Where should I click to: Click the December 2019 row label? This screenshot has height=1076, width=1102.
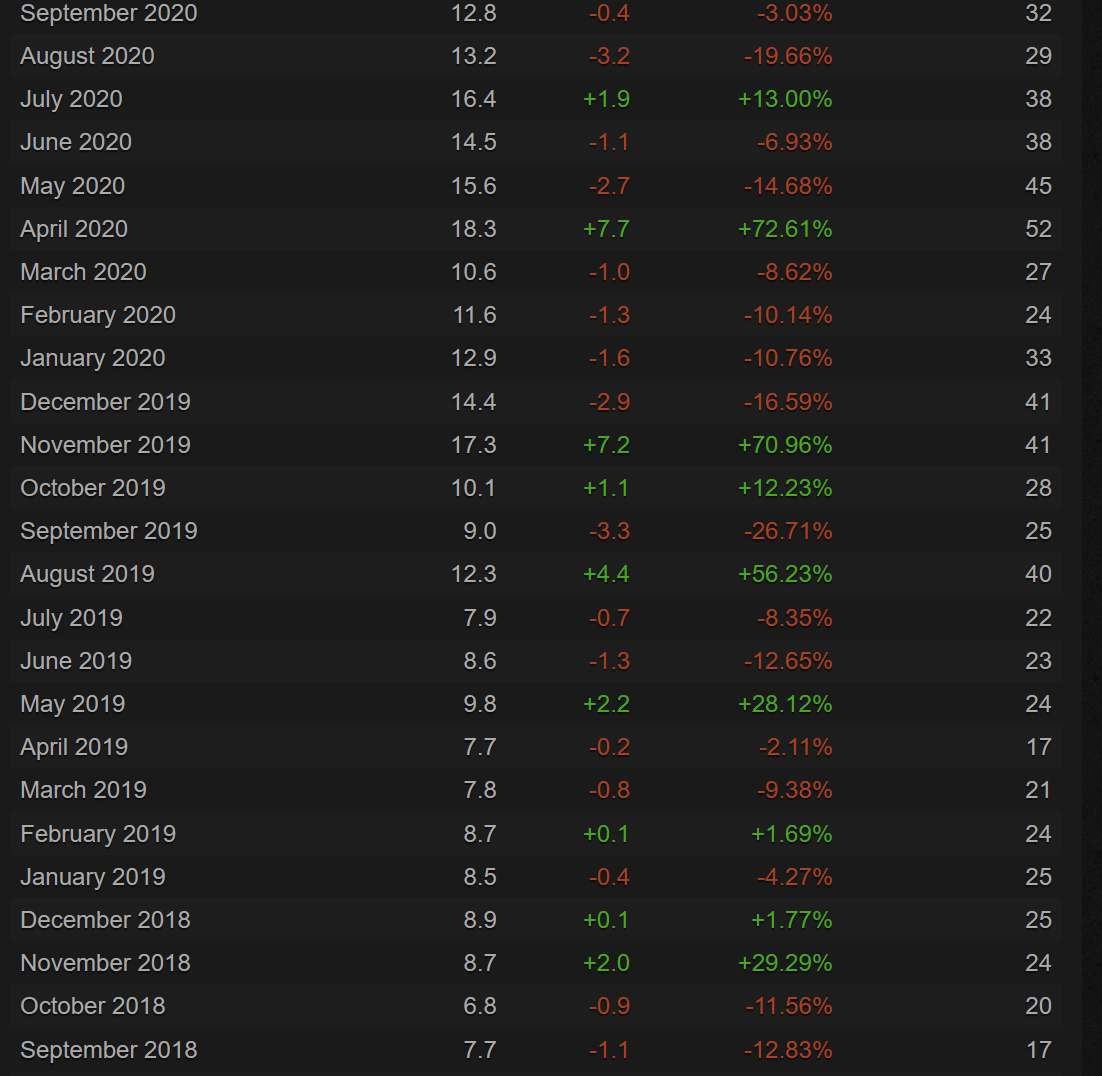pos(105,402)
